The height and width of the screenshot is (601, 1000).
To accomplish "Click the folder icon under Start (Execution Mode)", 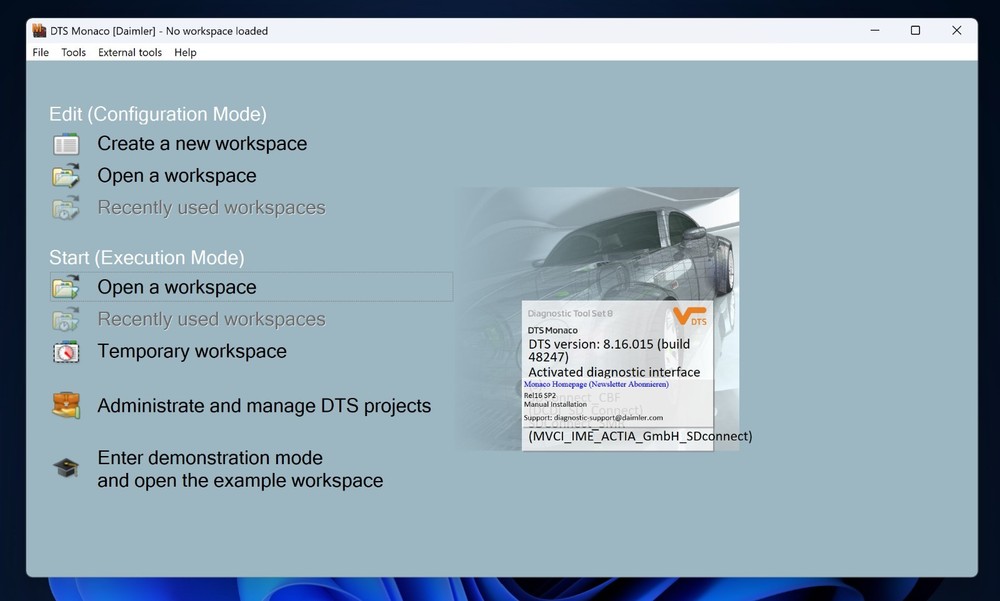I will (66, 288).
